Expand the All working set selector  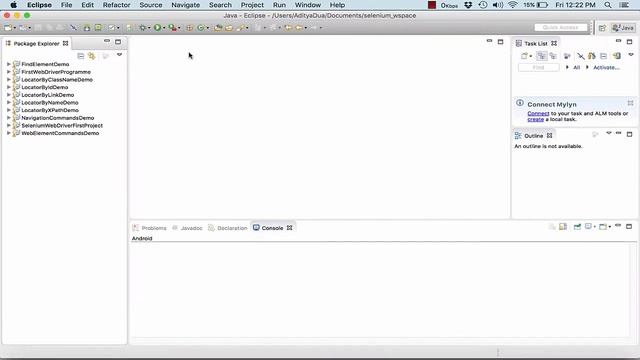click(567, 67)
